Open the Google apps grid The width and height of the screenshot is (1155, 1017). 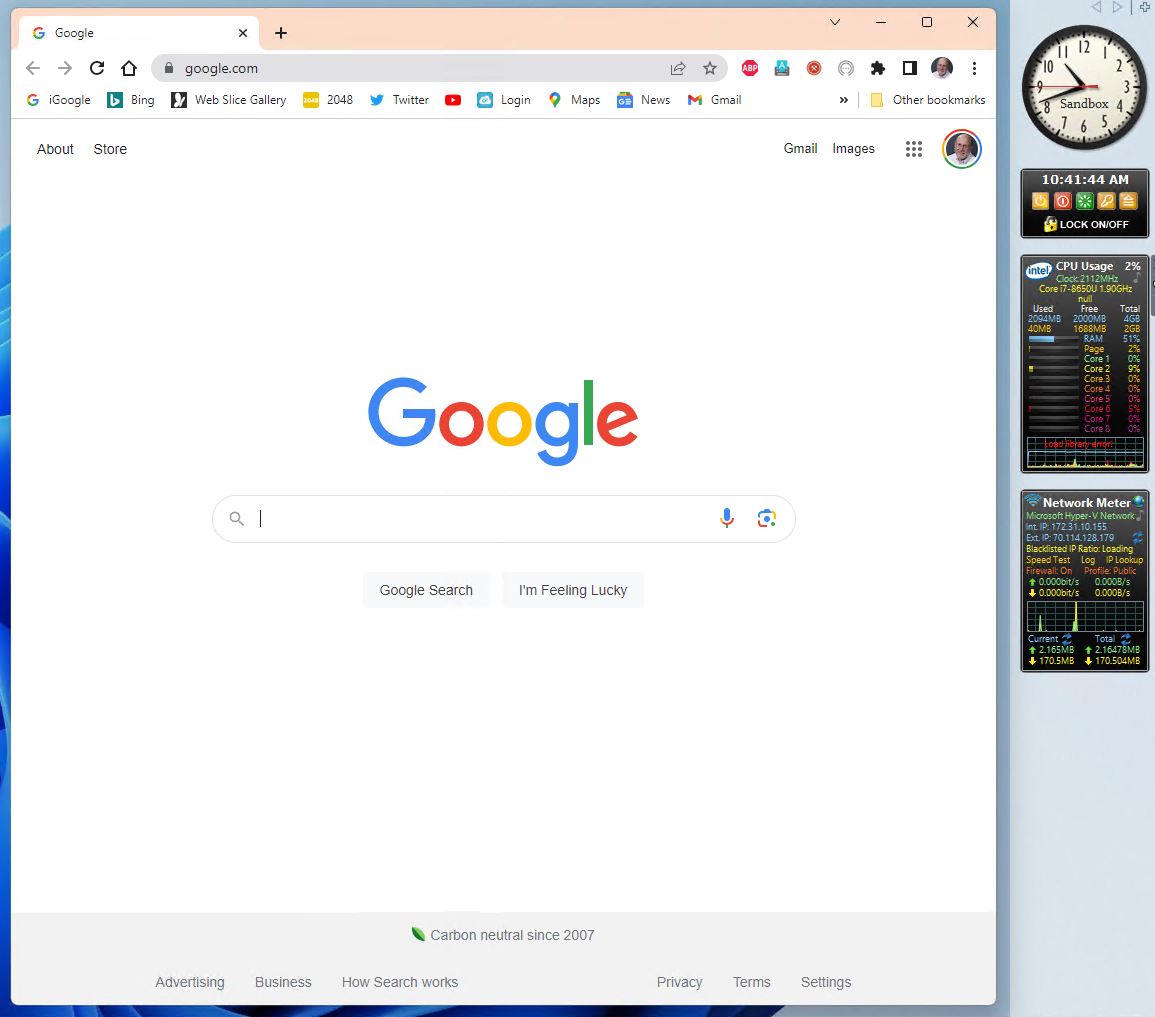tap(913, 149)
